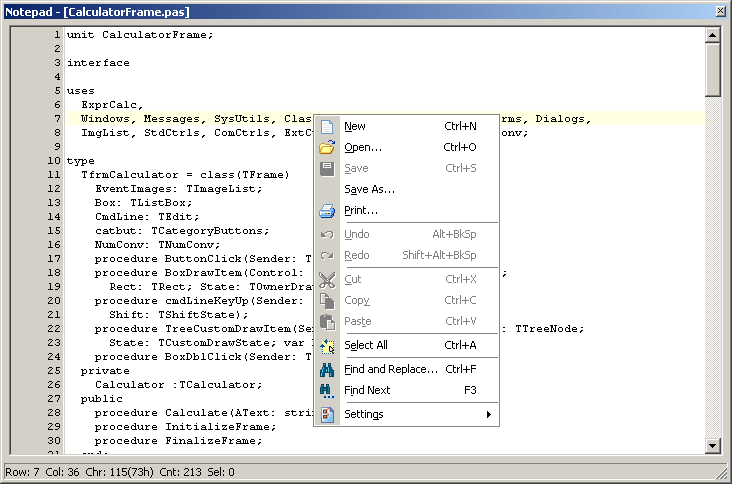
Task: Click 'Calculator :TCalculator;' line
Action: pyautogui.click(x=179, y=385)
